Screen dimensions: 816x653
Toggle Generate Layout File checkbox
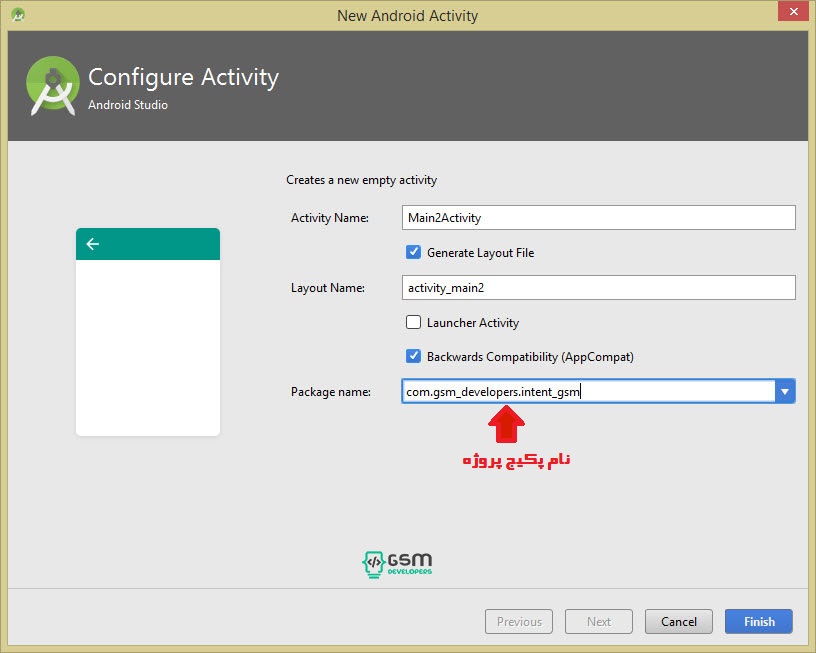click(413, 252)
